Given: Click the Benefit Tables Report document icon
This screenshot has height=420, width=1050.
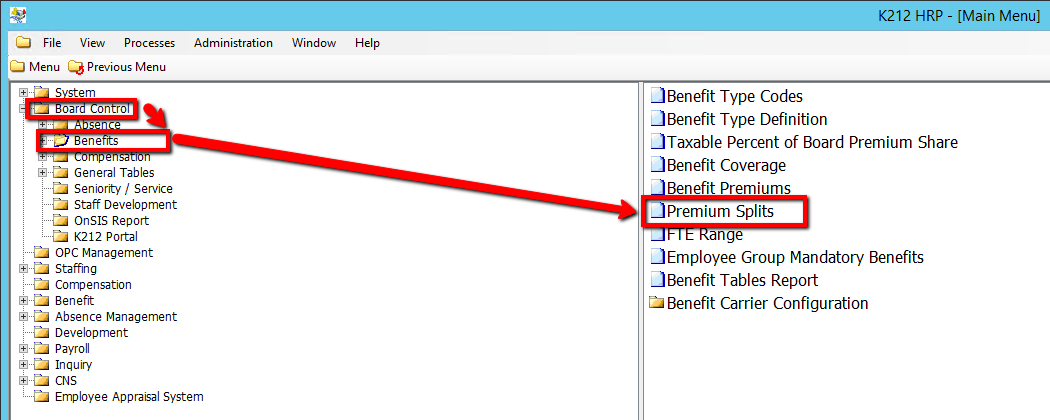Looking at the screenshot, I should point(657,281).
